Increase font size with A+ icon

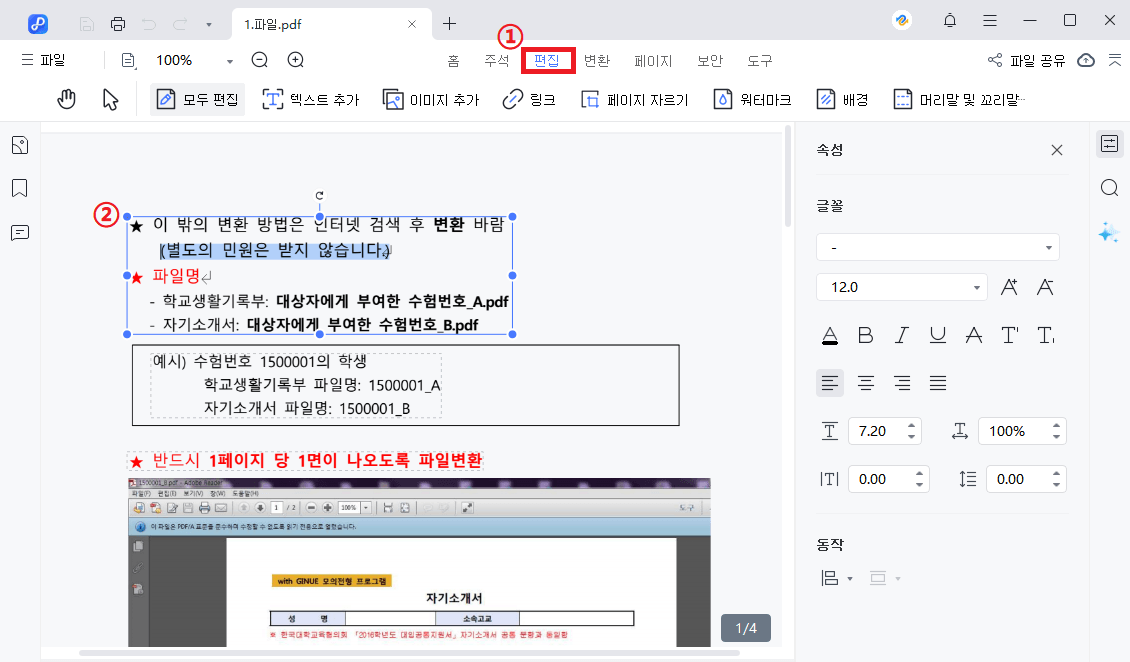1009,287
